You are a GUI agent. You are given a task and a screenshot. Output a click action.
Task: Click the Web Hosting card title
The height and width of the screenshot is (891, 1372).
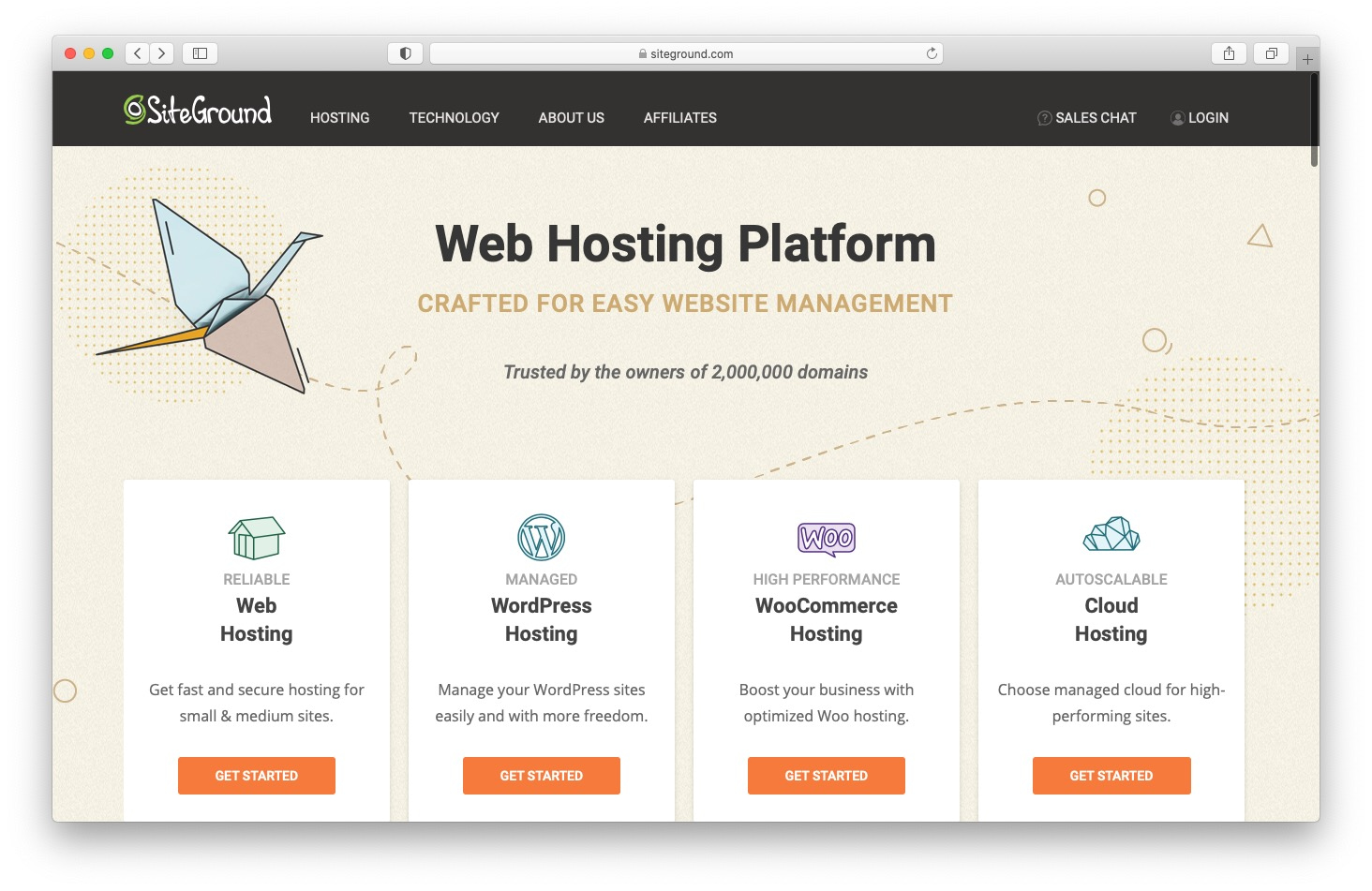coord(257,619)
